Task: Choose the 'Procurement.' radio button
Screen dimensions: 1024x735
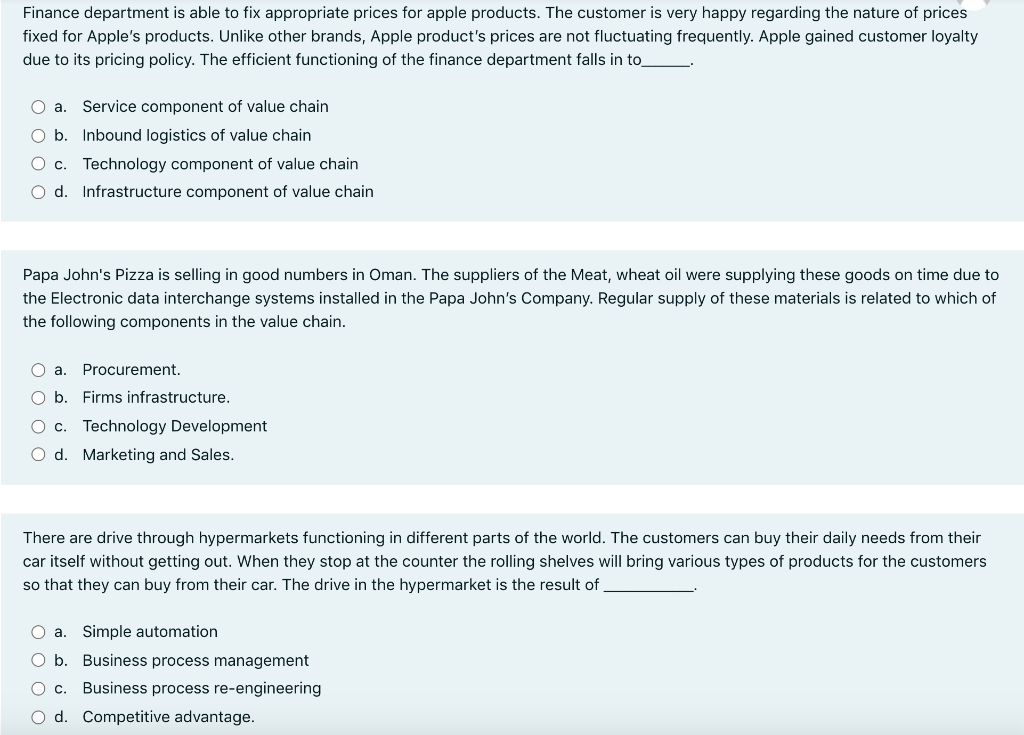Action: click(x=39, y=370)
